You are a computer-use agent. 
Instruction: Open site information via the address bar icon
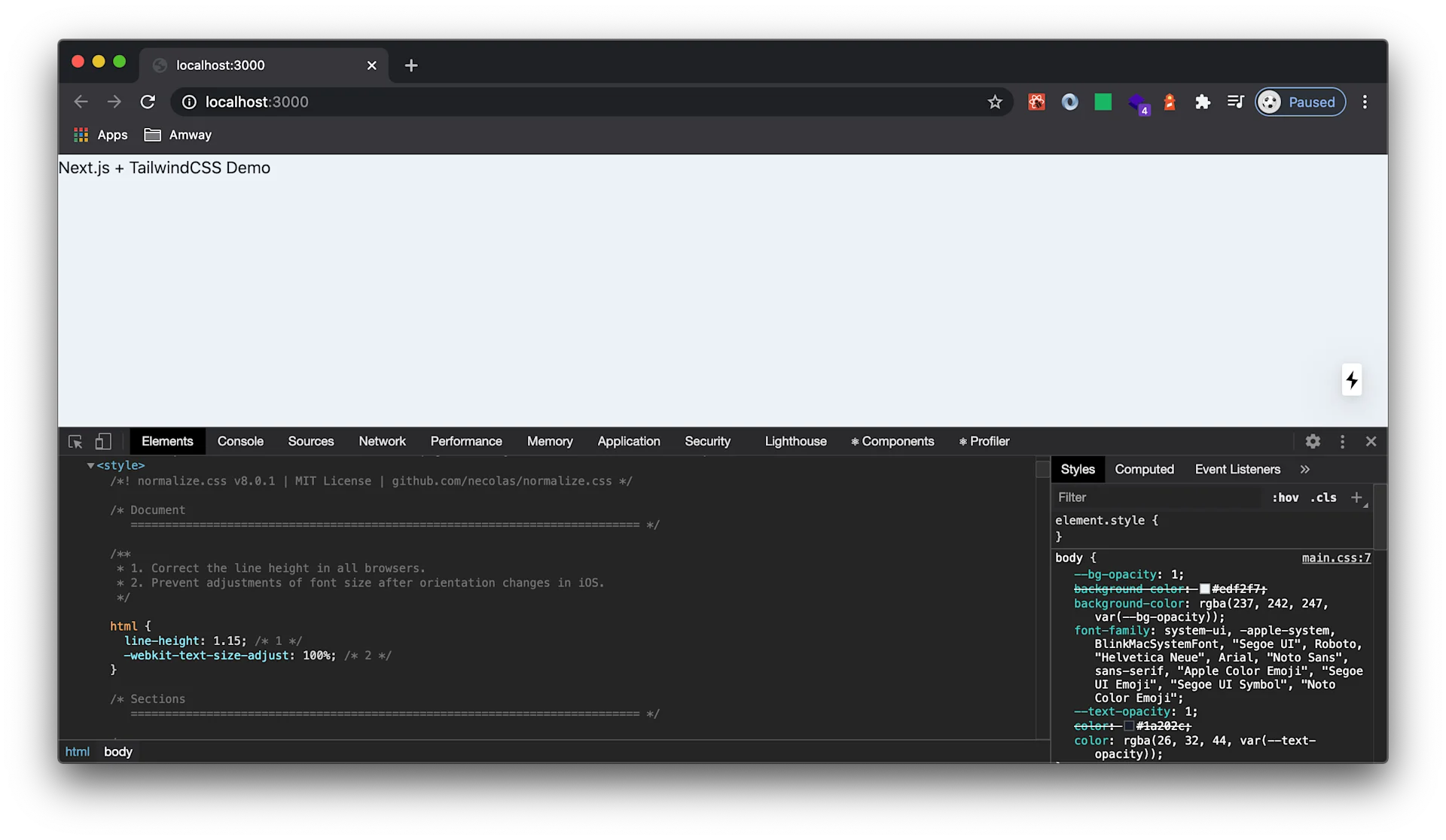tap(188, 102)
